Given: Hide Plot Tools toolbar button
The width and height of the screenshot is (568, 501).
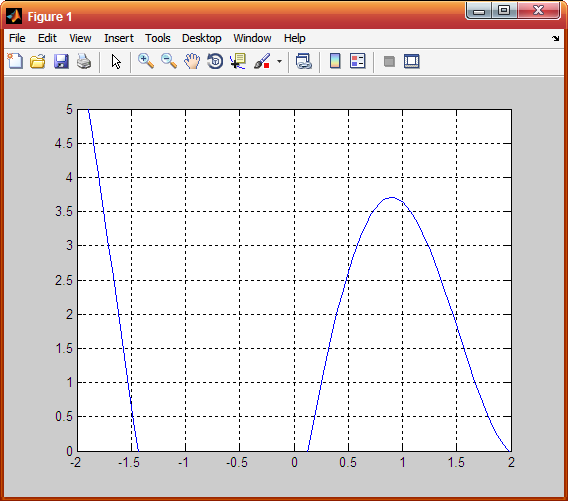Looking at the screenshot, I should pos(389,61).
